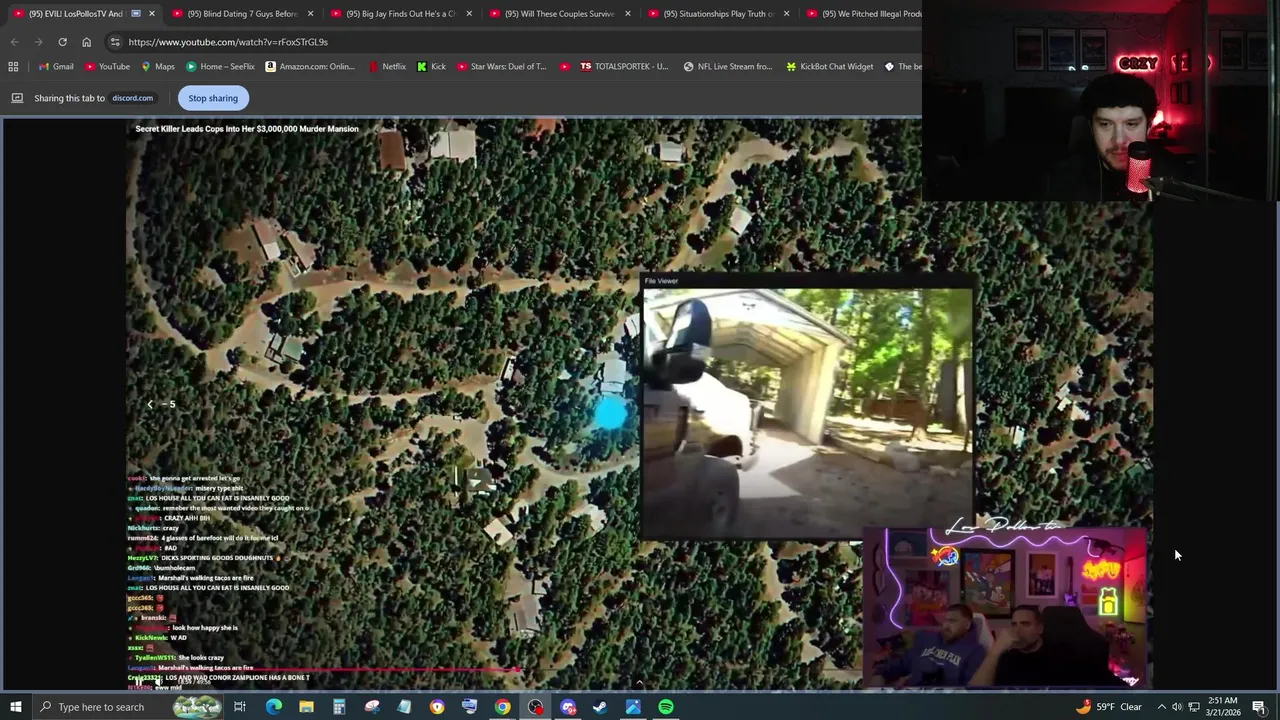Click tab-sharing indicator icon on first tab
The width and height of the screenshot is (1280, 720).
(x=136, y=14)
